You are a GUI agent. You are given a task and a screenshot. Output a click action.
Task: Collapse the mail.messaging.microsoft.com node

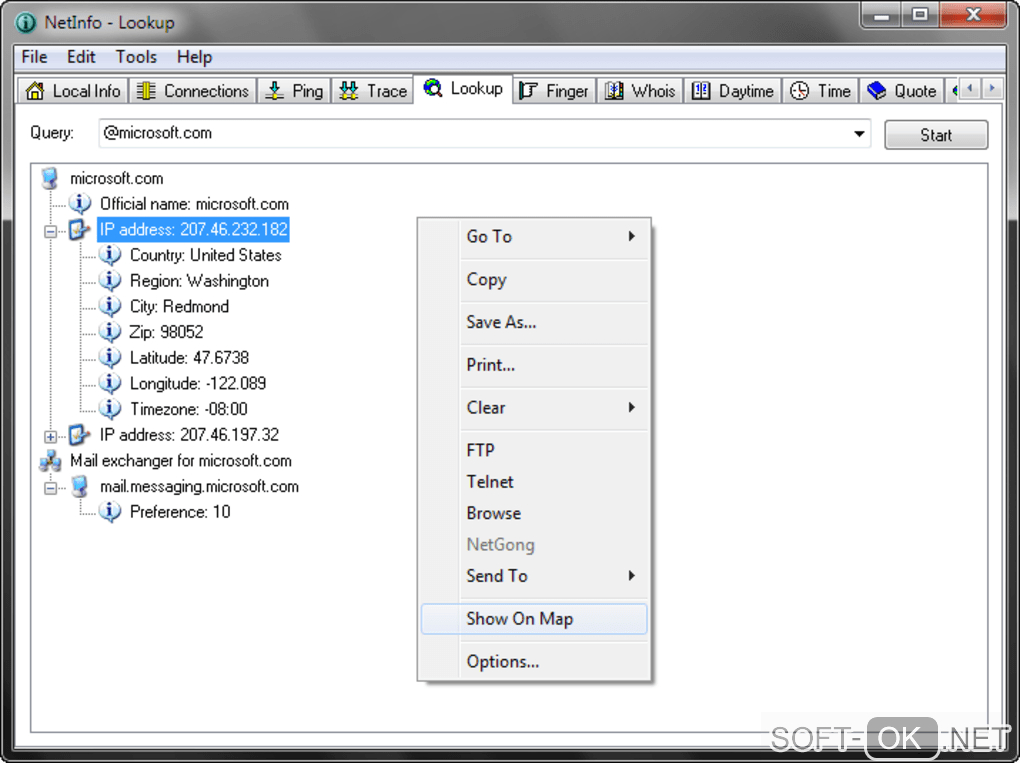50,488
